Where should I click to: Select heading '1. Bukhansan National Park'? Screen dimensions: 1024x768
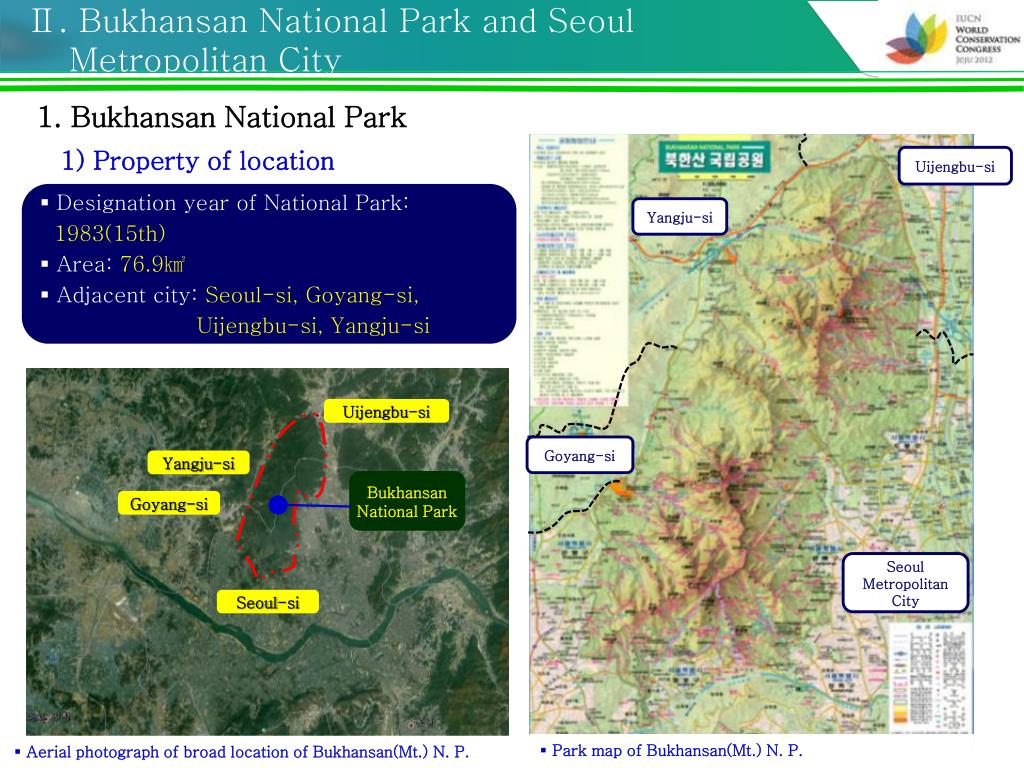click(x=222, y=118)
